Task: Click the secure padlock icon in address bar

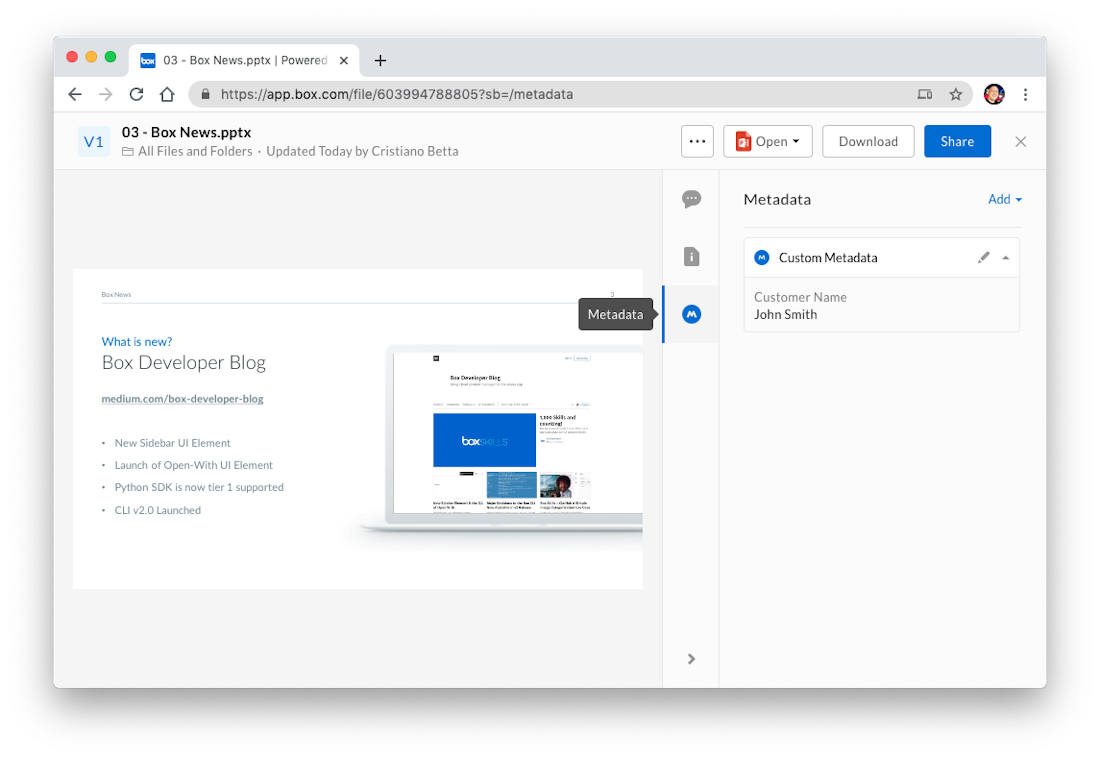Action: (205, 93)
